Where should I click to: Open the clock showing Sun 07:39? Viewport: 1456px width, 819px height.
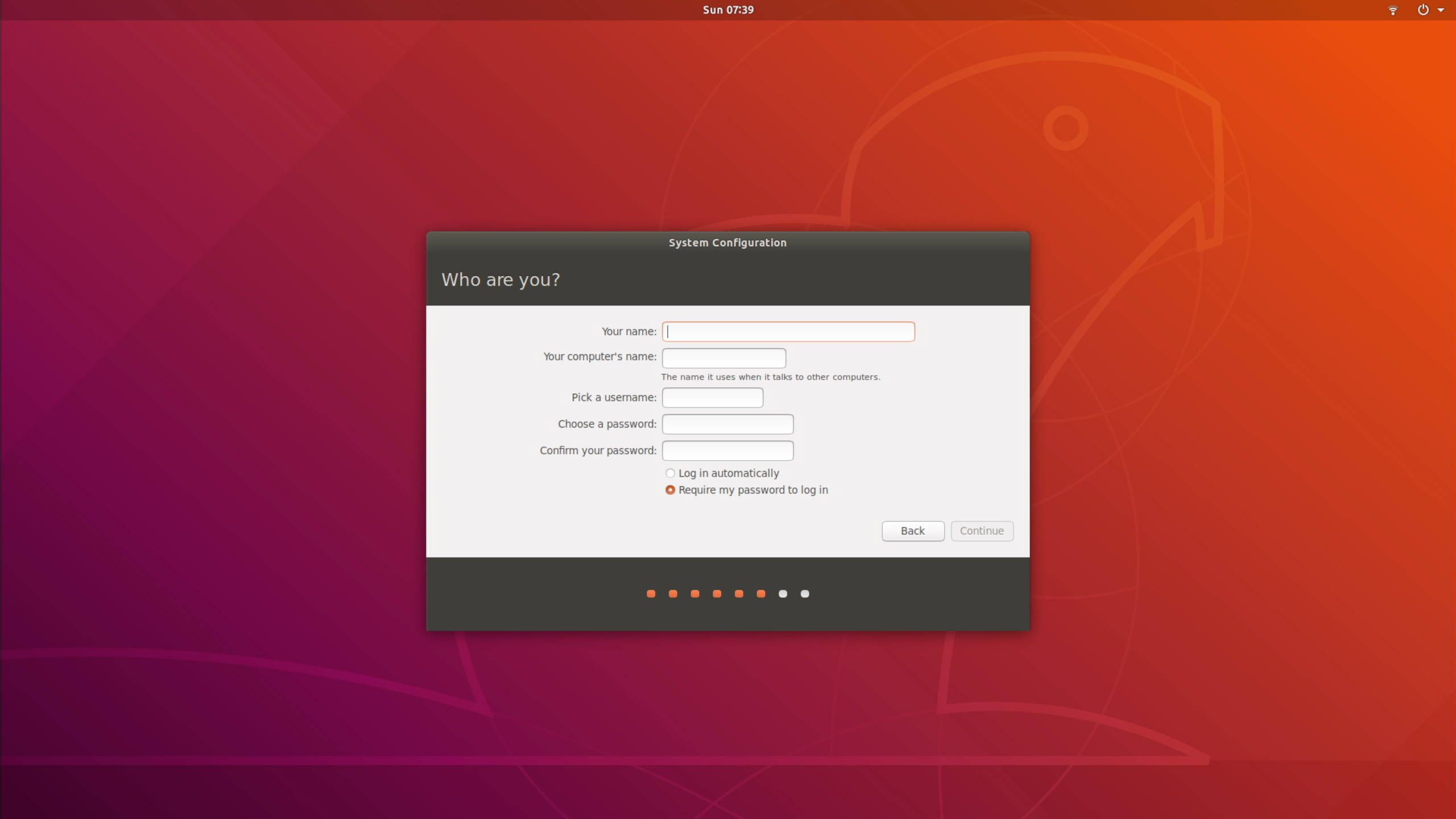pyautogui.click(x=728, y=10)
